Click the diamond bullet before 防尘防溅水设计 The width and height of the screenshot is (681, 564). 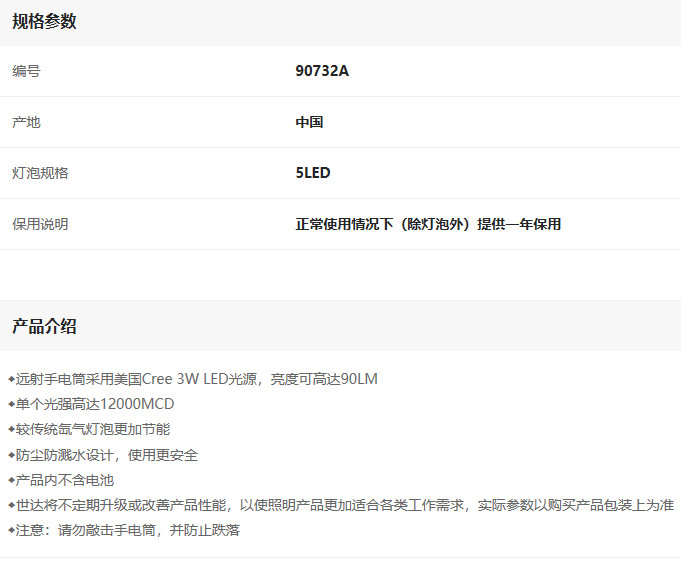[11, 455]
